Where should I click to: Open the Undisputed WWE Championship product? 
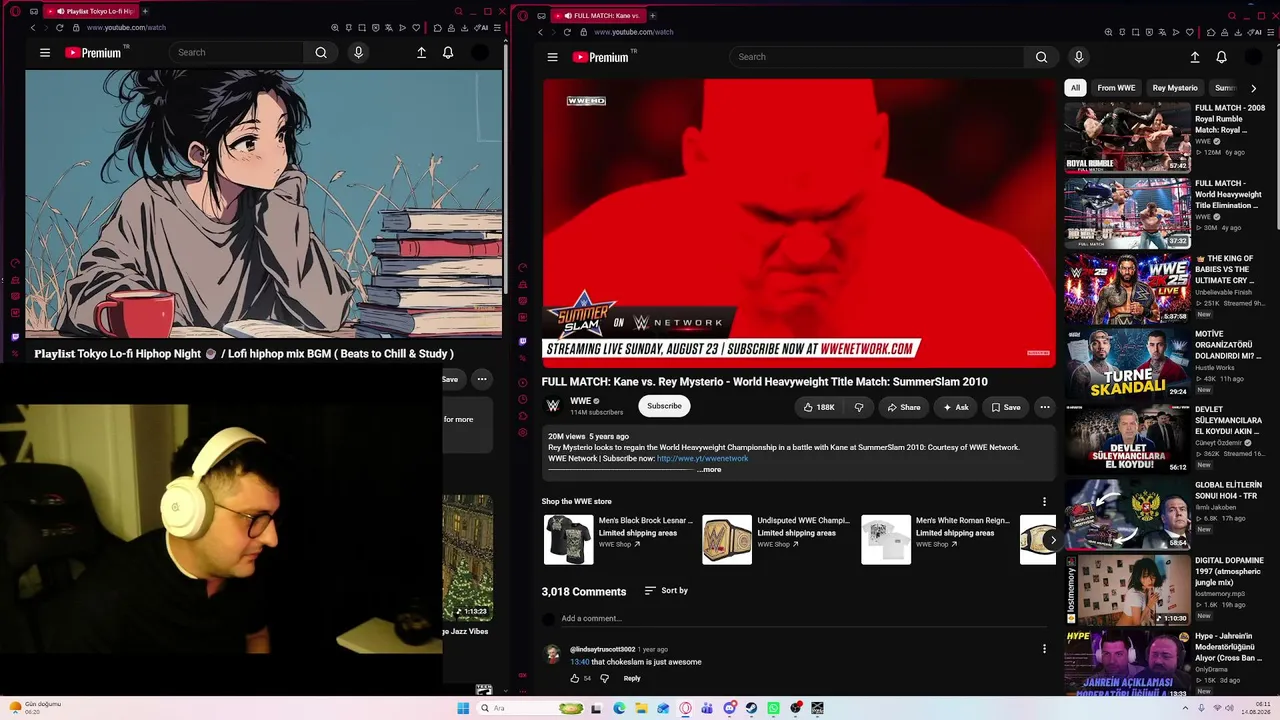point(777,540)
